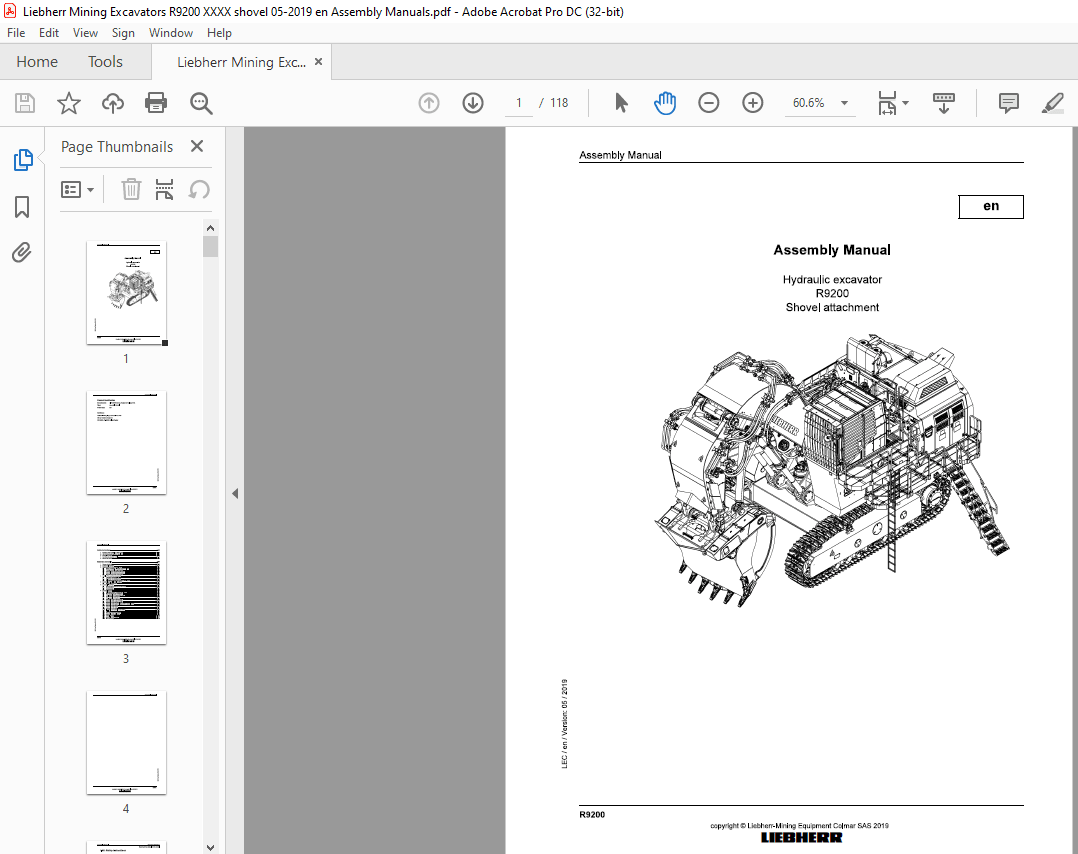Switch to the Tools tab

tap(105, 62)
